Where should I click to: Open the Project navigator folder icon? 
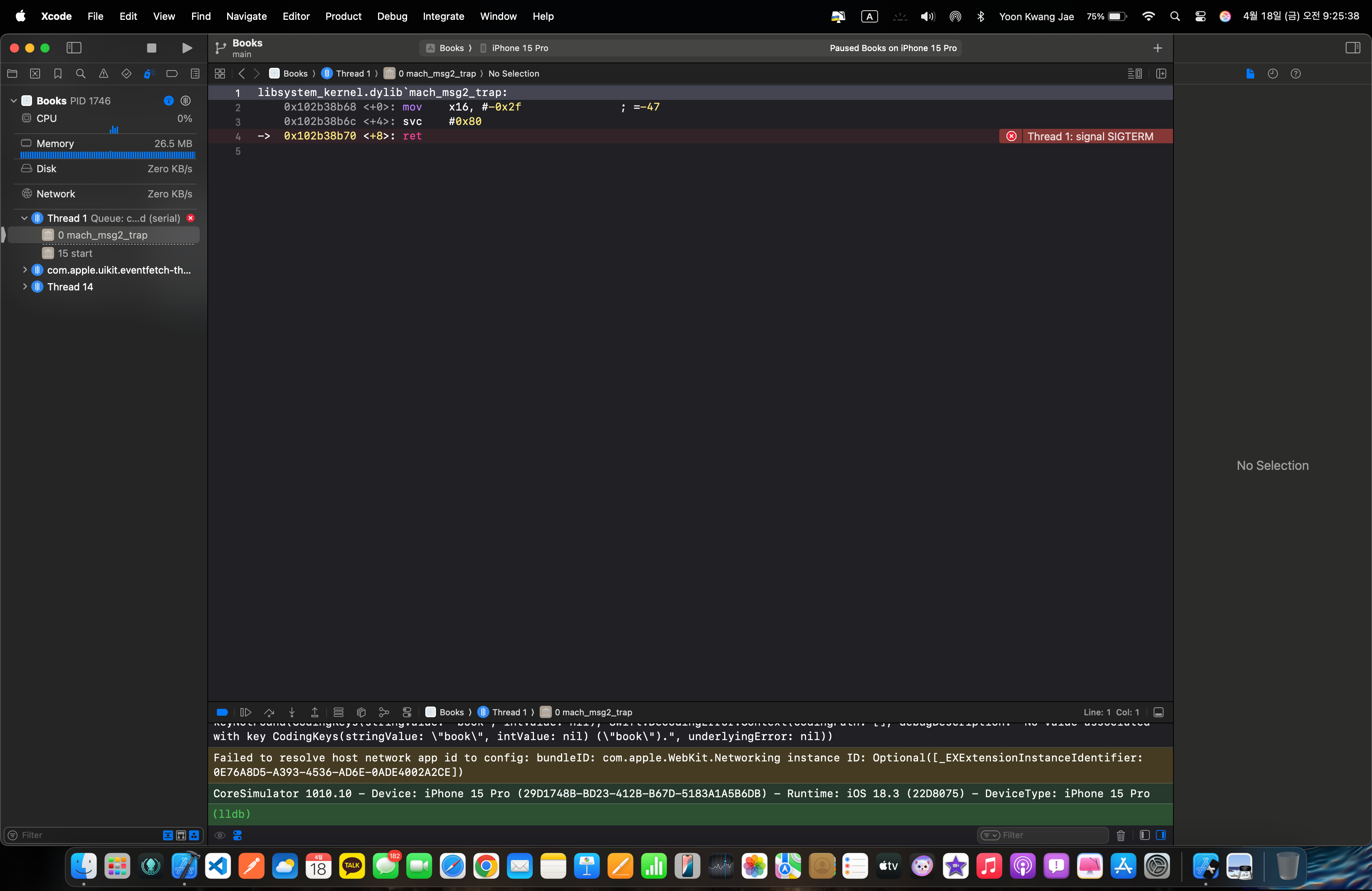point(12,73)
